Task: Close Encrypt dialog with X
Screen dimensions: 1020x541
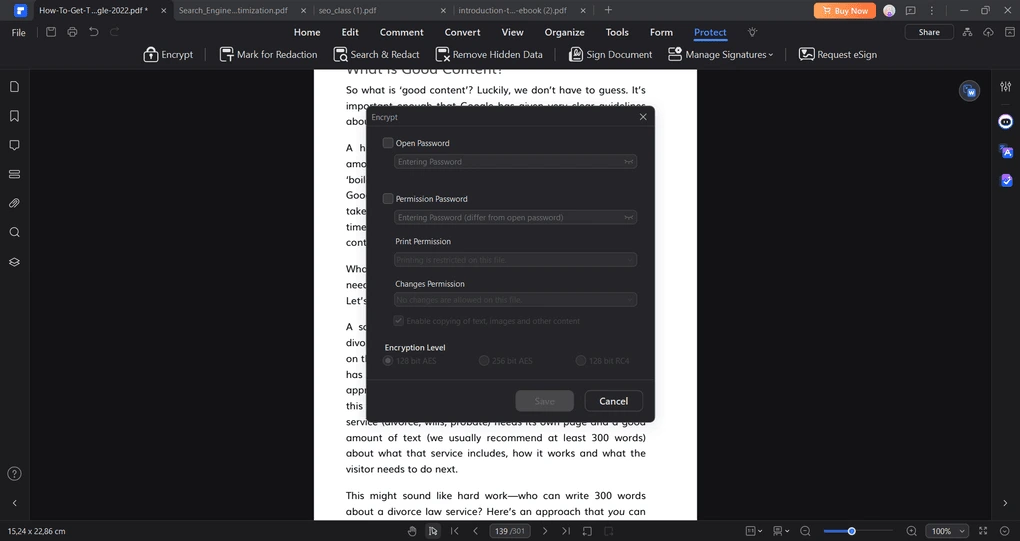Action: point(643,117)
